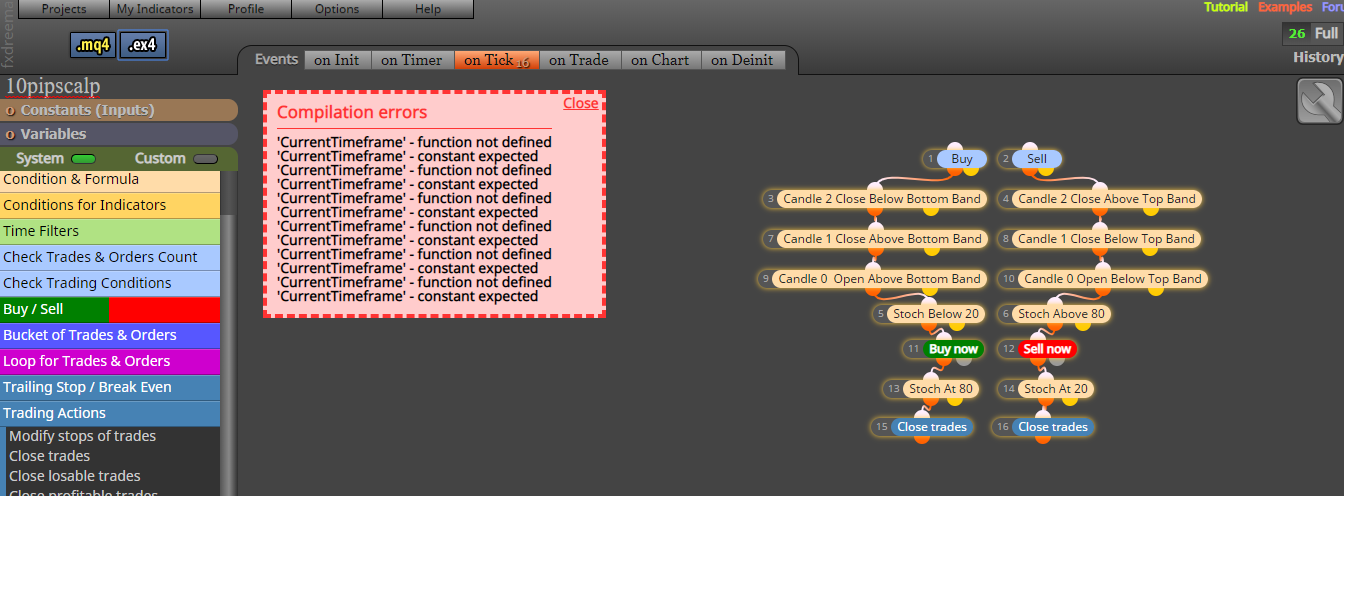Switch to the on Deinit tab
The height and width of the screenshot is (597, 1360).
pos(742,60)
